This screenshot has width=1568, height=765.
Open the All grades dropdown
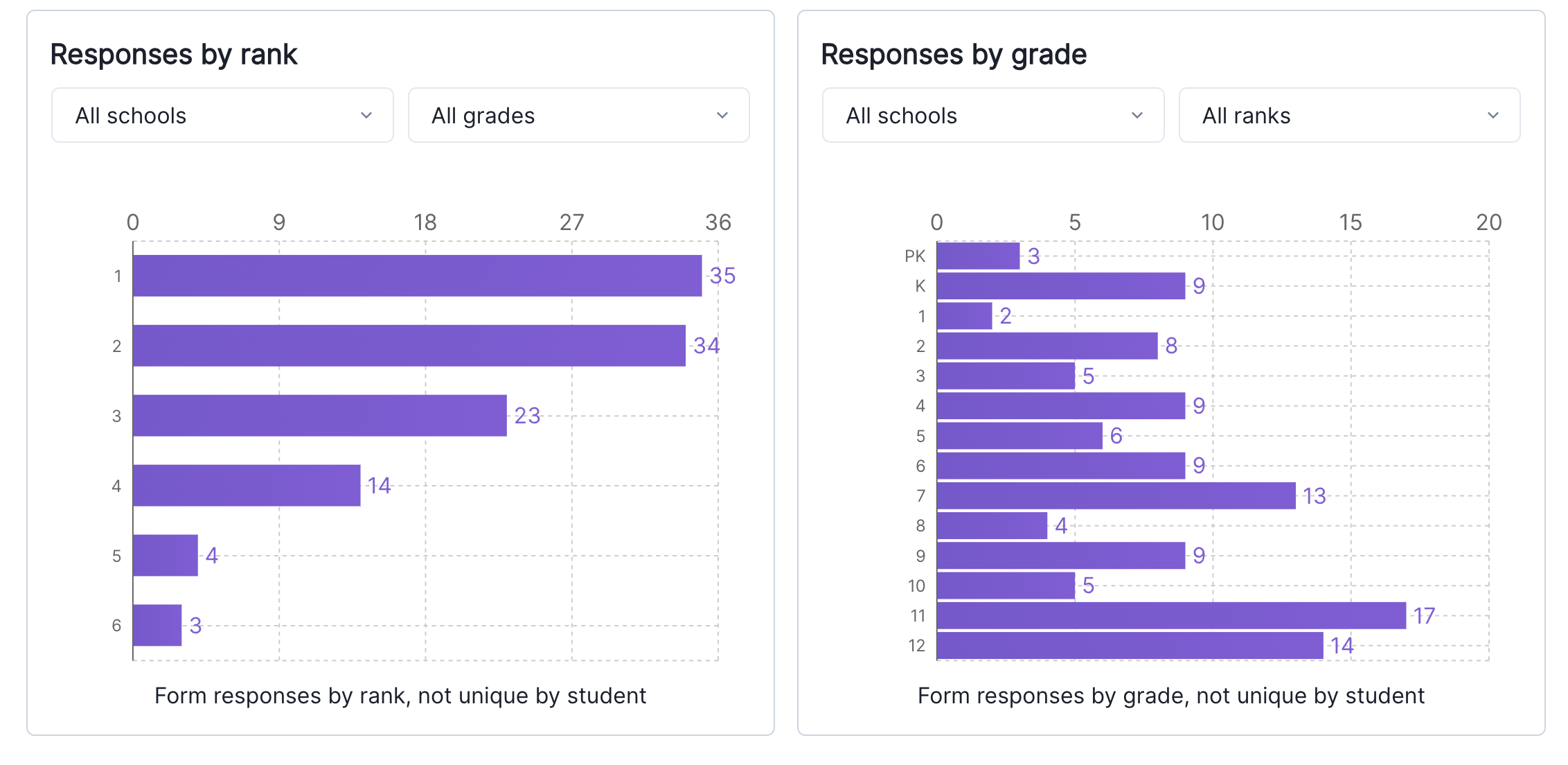pyautogui.click(x=578, y=115)
